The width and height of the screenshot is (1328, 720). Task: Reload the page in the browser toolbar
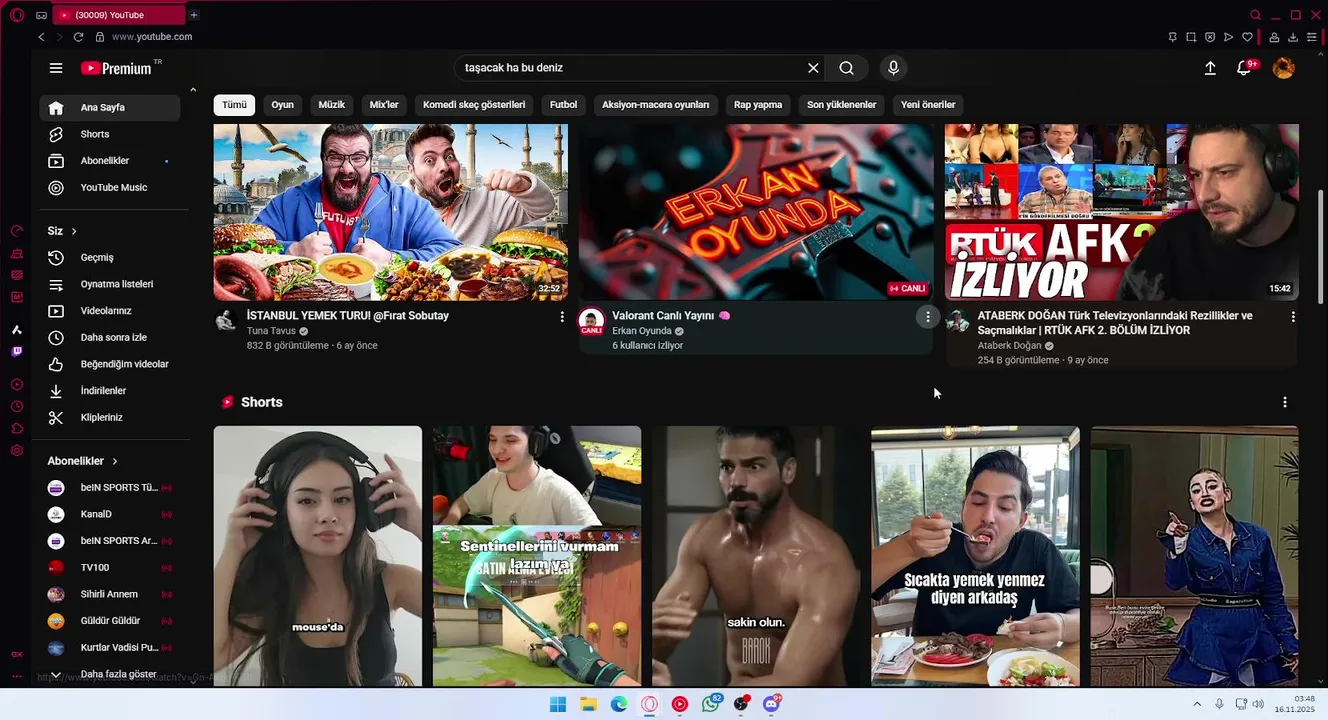click(x=78, y=37)
